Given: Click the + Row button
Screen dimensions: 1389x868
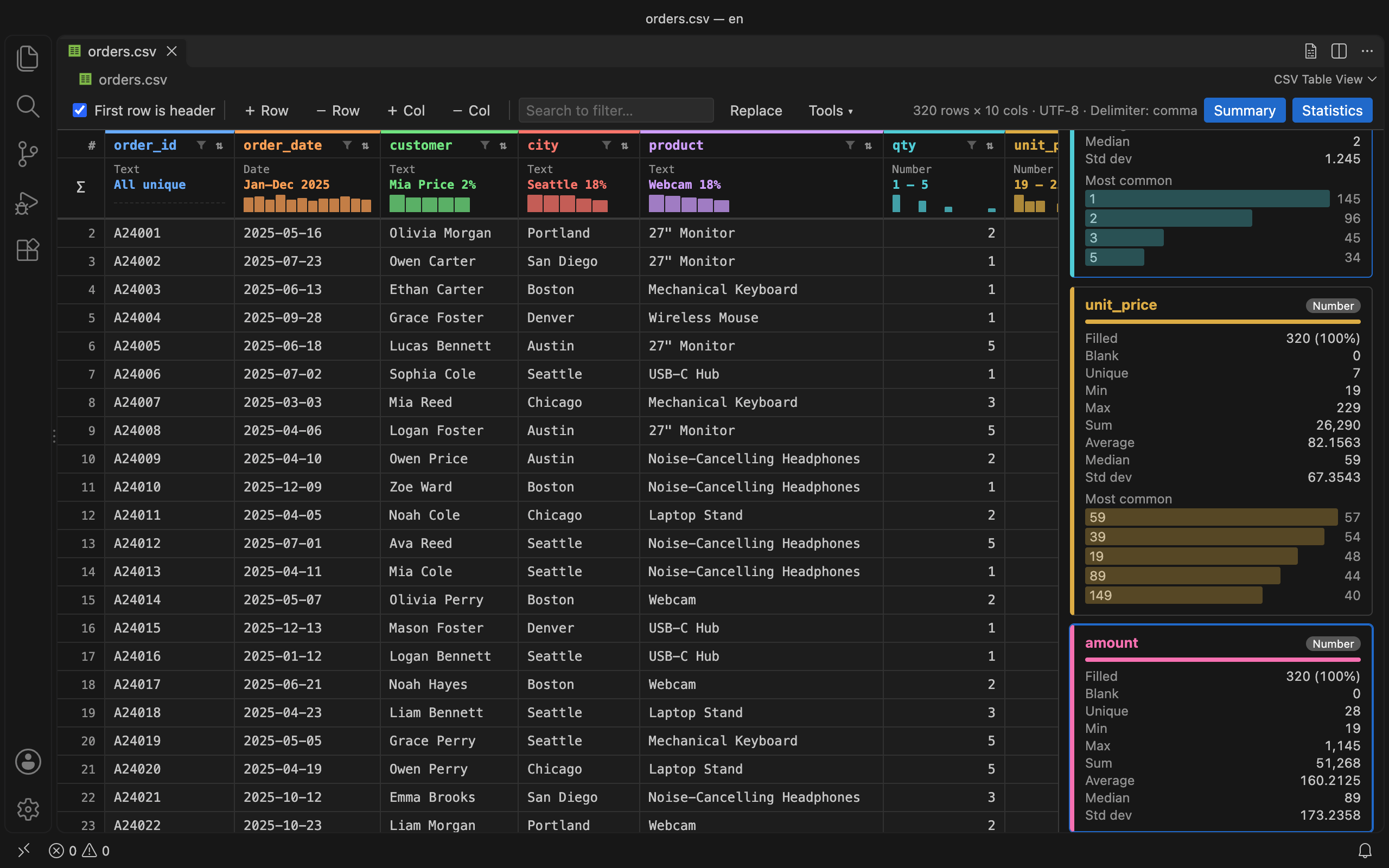Looking at the screenshot, I should (266, 110).
